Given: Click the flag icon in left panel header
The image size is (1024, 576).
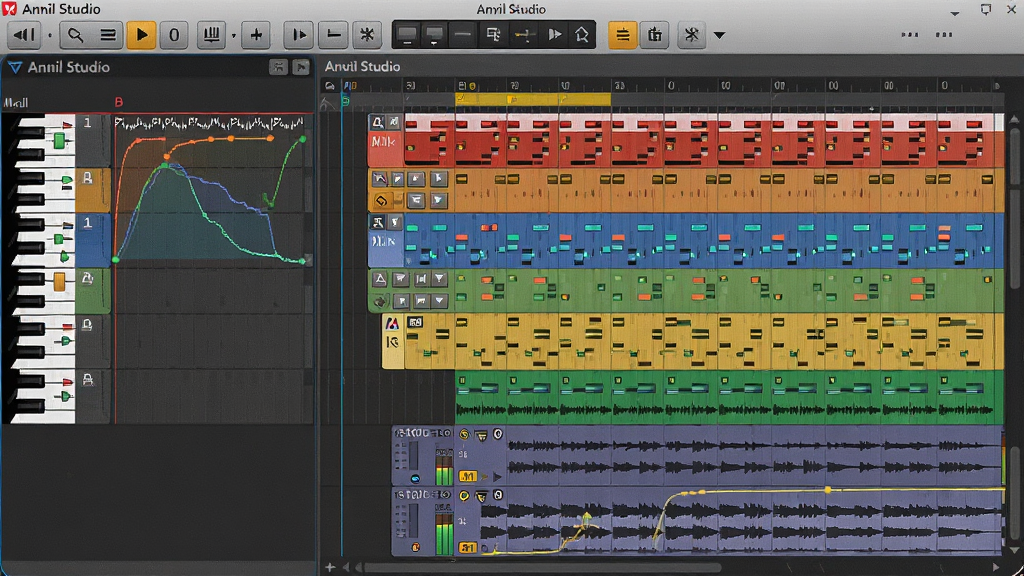Looking at the screenshot, I should 301,67.
